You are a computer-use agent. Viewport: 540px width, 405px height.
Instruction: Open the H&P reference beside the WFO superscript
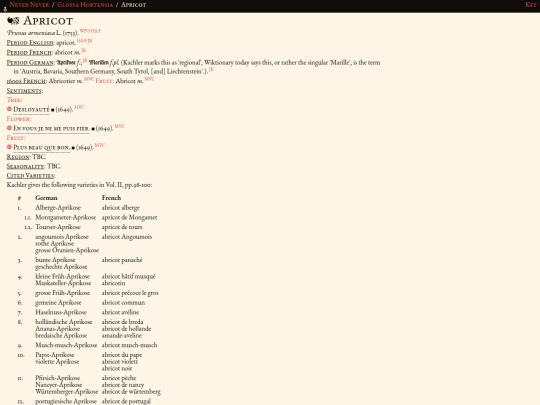pos(96,31)
